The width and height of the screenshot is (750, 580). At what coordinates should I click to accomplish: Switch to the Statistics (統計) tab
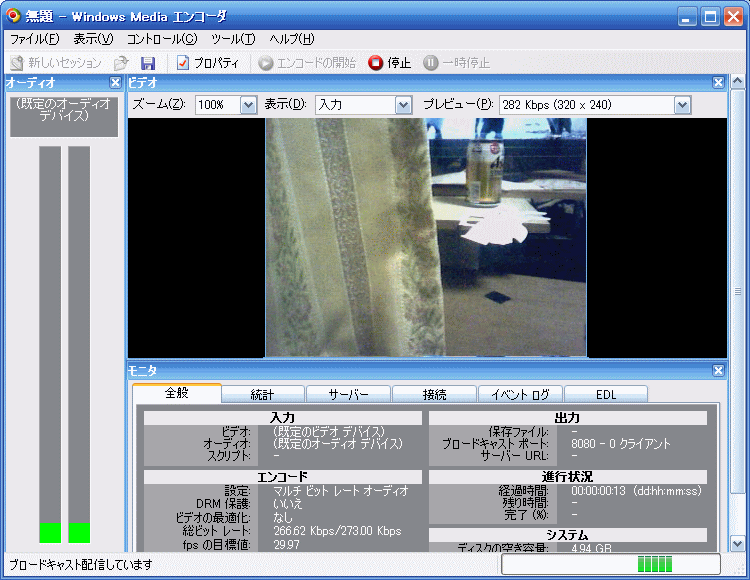pos(261,394)
